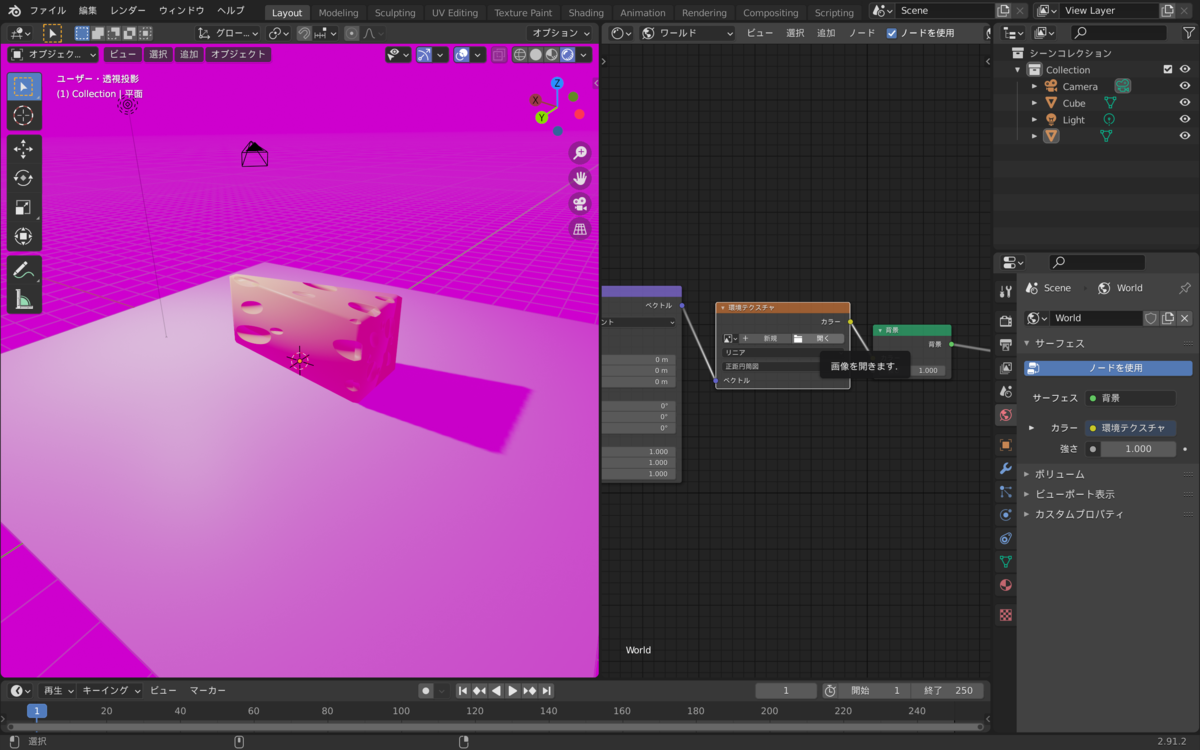Hide the Cube object in outliner
Screen dimensions: 1200x750
click(1185, 103)
